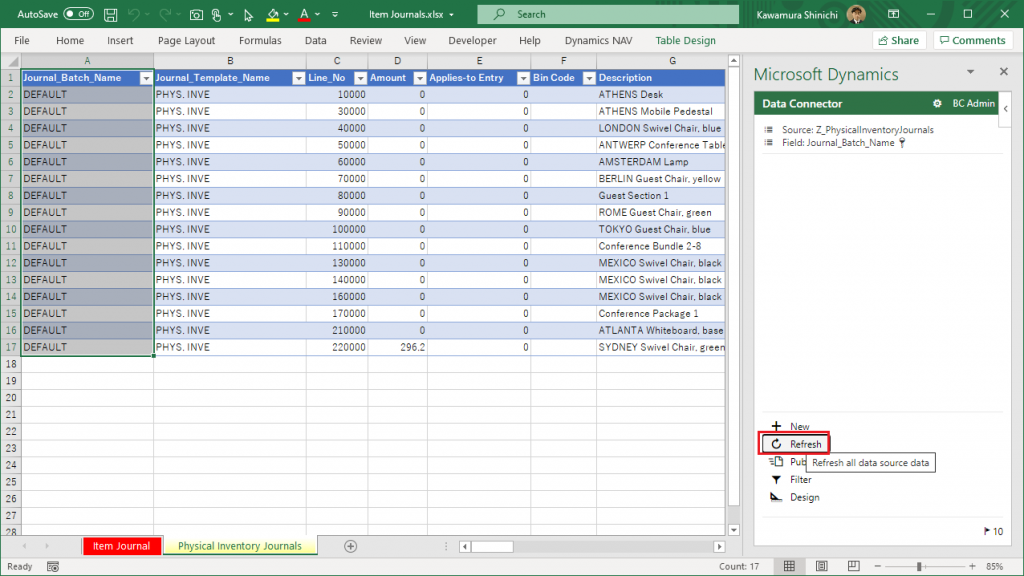Click the BC Admin label
The height and width of the screenshot is (576, 1024).
coord(973,103)
